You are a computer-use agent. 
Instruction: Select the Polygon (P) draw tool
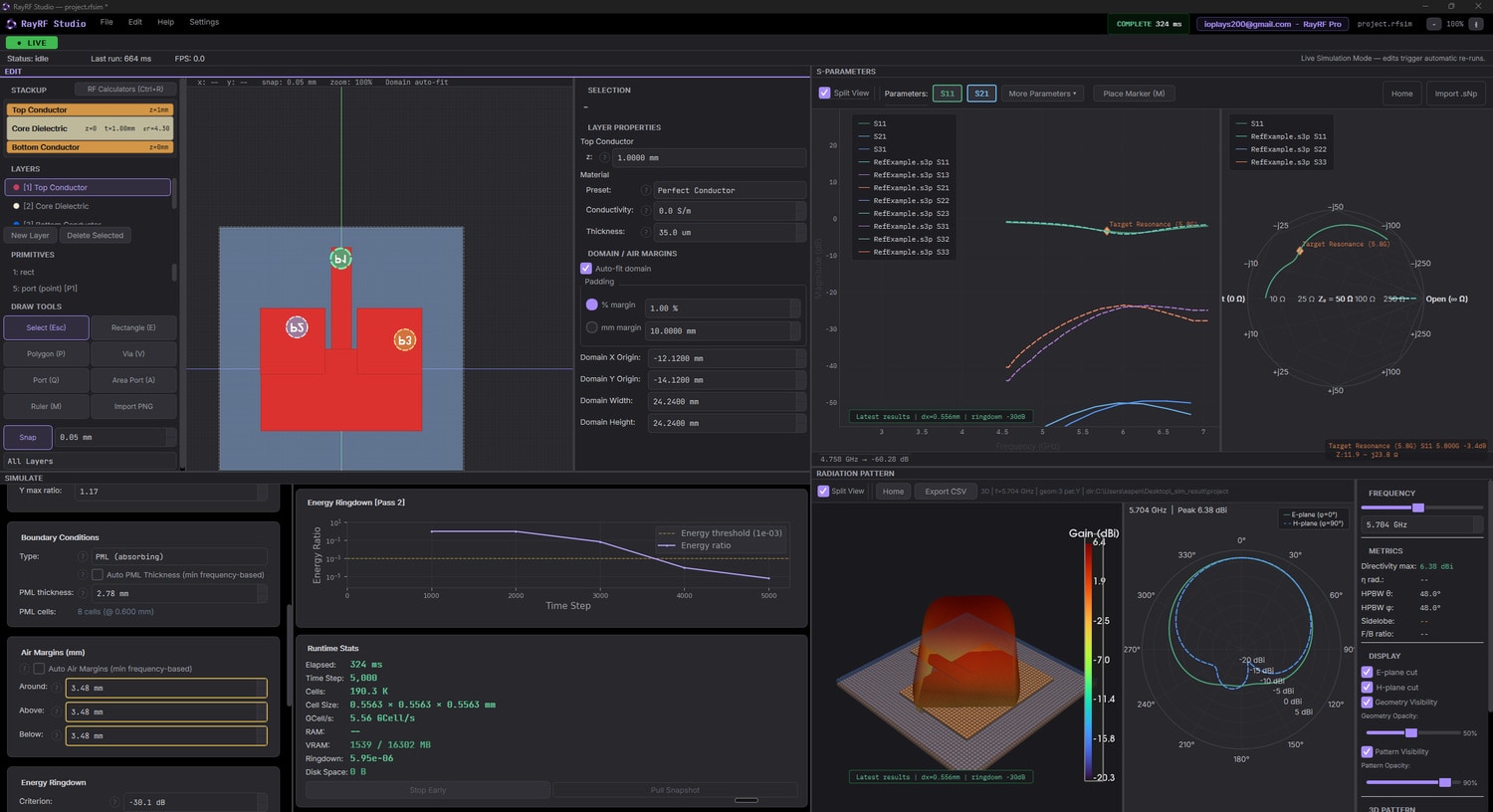[46, 353]
